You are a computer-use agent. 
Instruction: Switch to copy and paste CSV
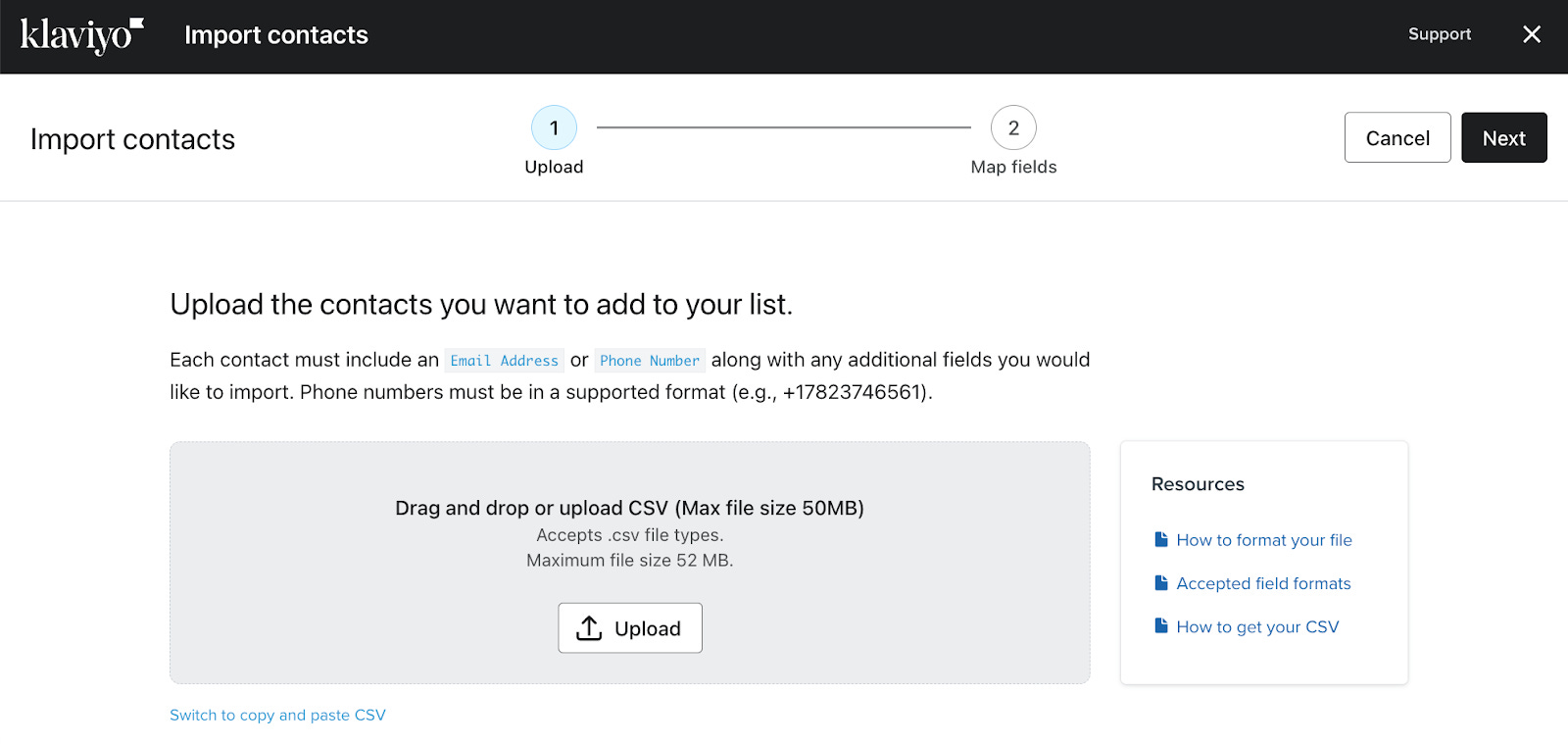[278, 715]
